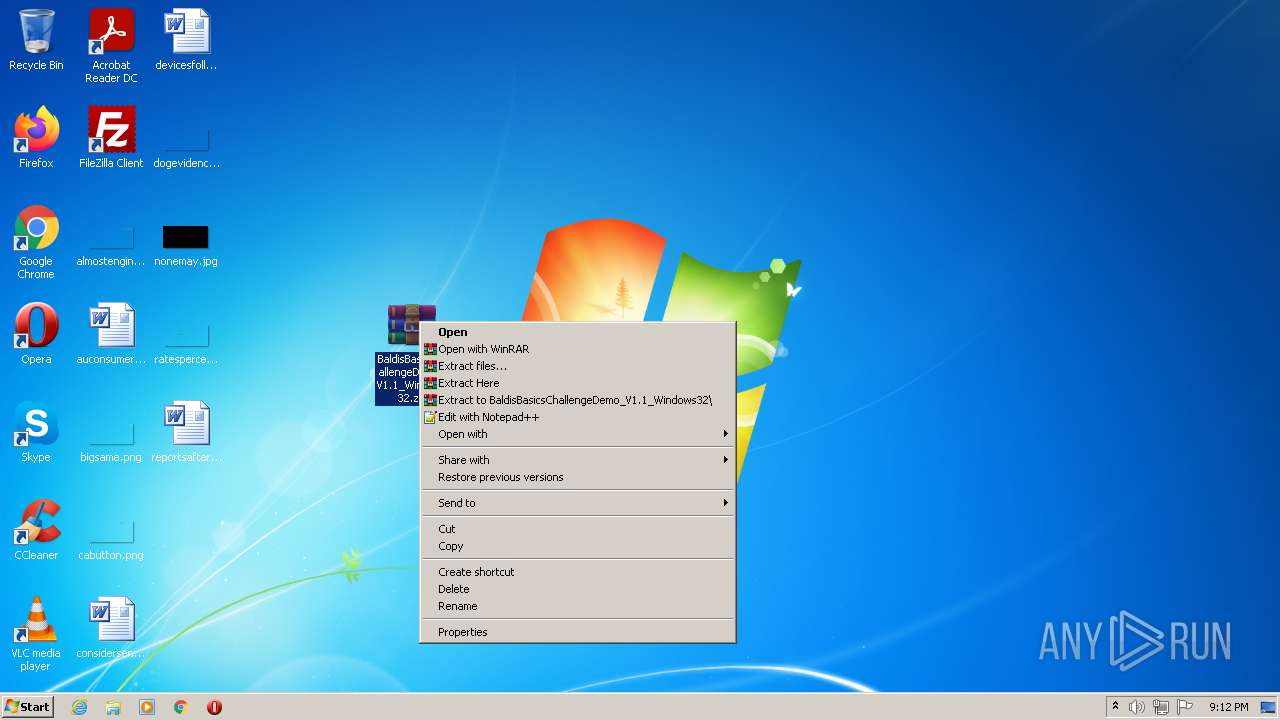Click the 9:12 PM clock
Image resolution: width=1280 pixels, height=720 pixels.
coord(1228,707)
